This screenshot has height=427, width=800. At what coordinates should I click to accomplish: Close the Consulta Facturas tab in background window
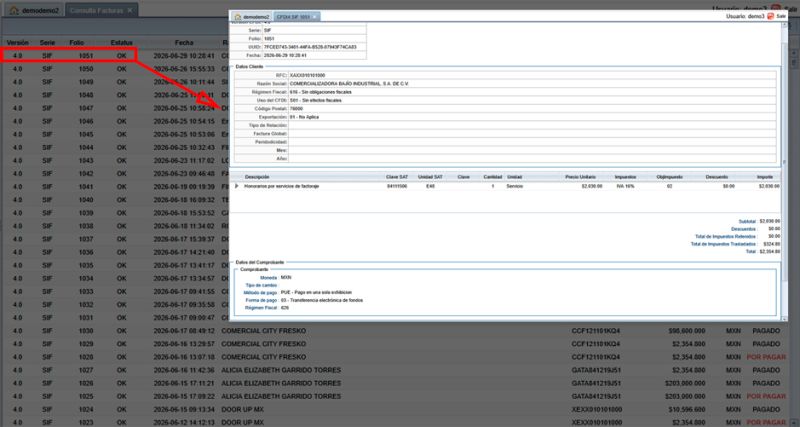coord(130,10)
